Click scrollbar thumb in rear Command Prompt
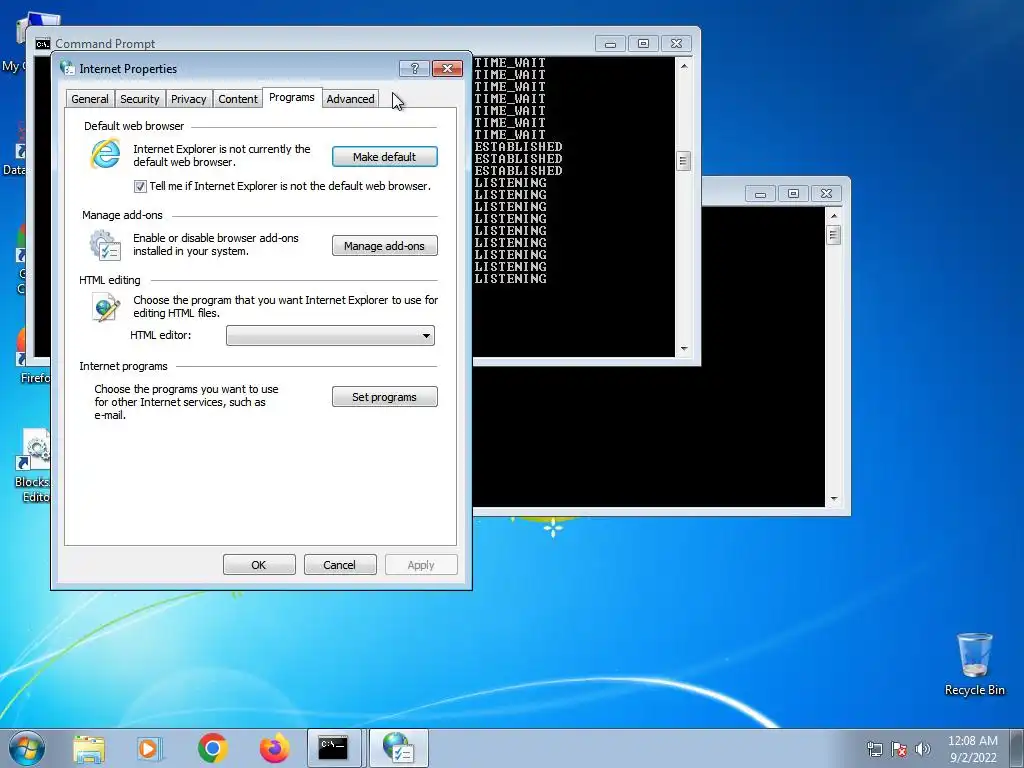Screen dimensions: 1024x768 click(x=833, y=234)
